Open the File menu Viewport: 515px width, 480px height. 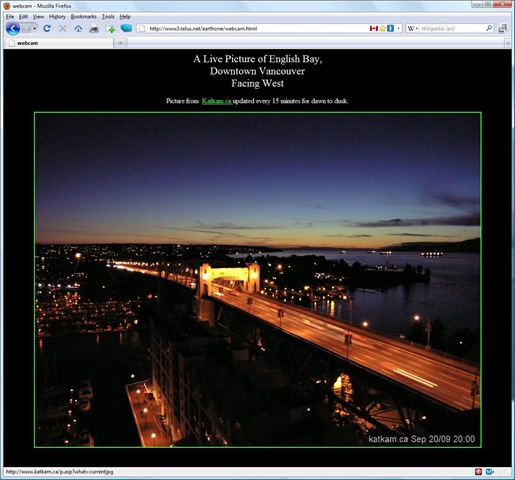[10, 17]
